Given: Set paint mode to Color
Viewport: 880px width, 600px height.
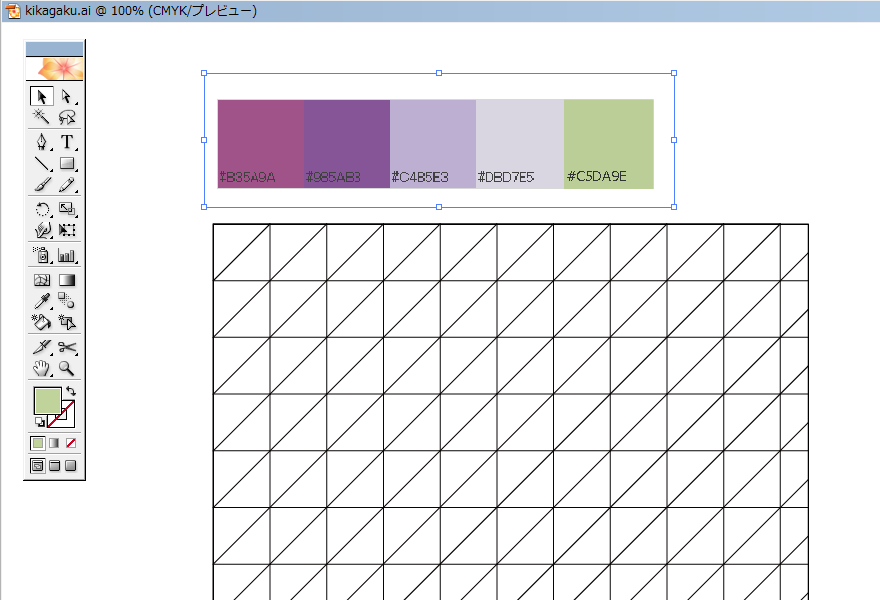Looking at the screenshot, I should [x=38, y=443].
